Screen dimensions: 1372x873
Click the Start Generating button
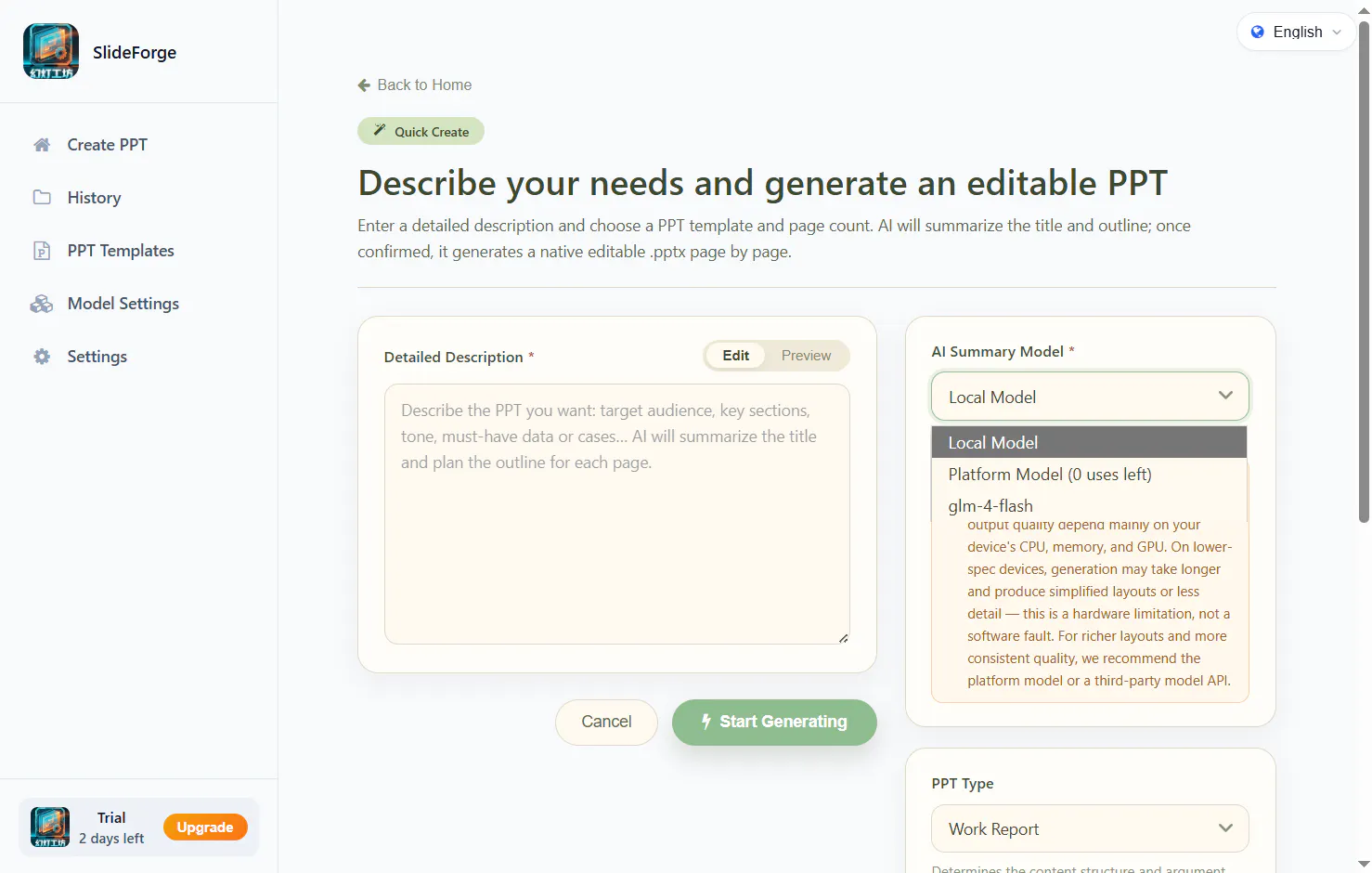click(774, 722)
